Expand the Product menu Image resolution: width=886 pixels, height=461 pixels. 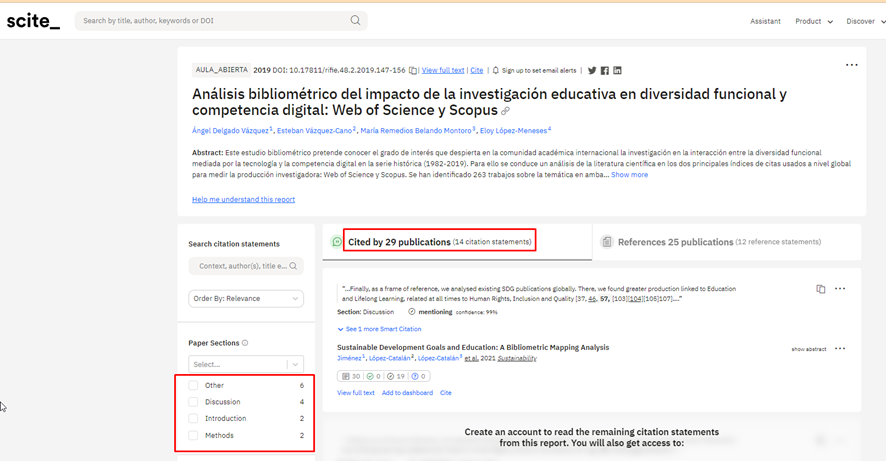click(x=814, y=21)
